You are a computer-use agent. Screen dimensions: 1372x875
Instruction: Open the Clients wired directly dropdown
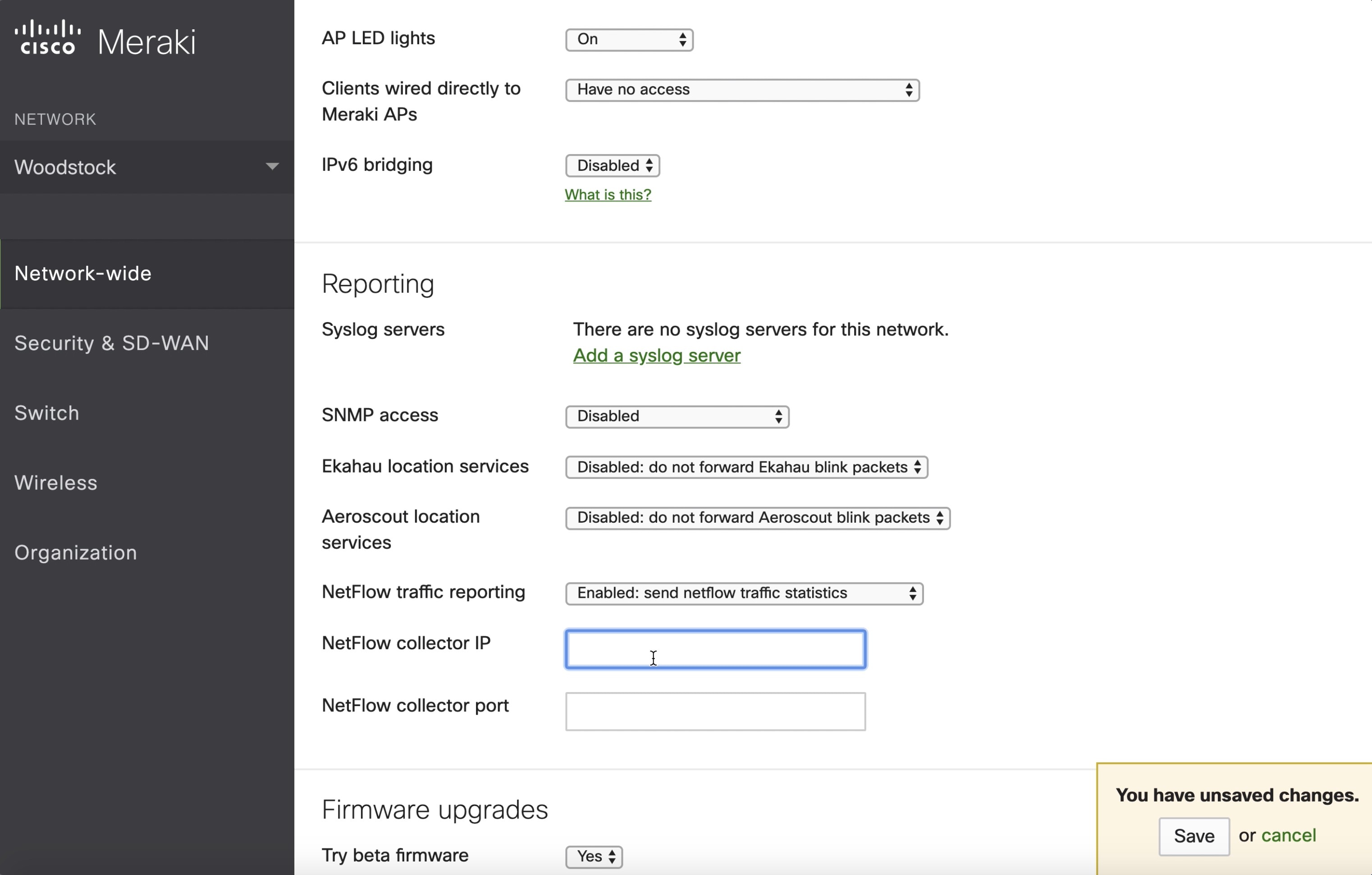[x=742, y=90]
